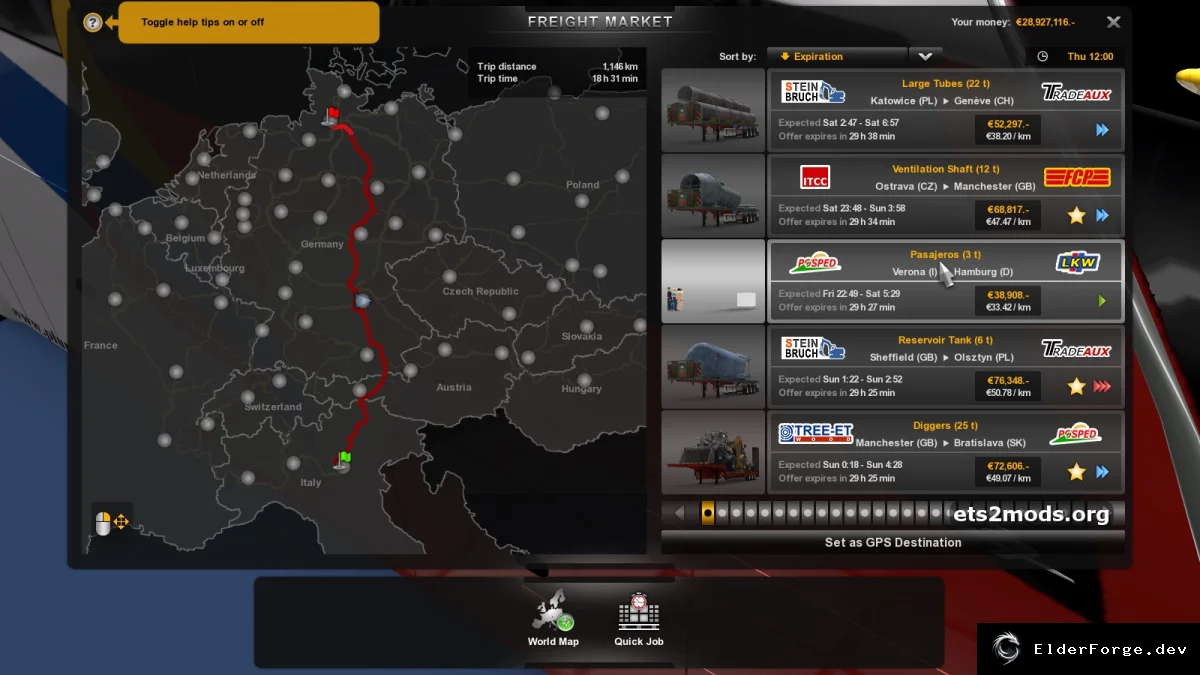Screen dimensions: 1200x675
Task: Click the "€68,817.-" payout on Ventilation Shaft
Action: pyautogui.click(x=1008, y=209)
